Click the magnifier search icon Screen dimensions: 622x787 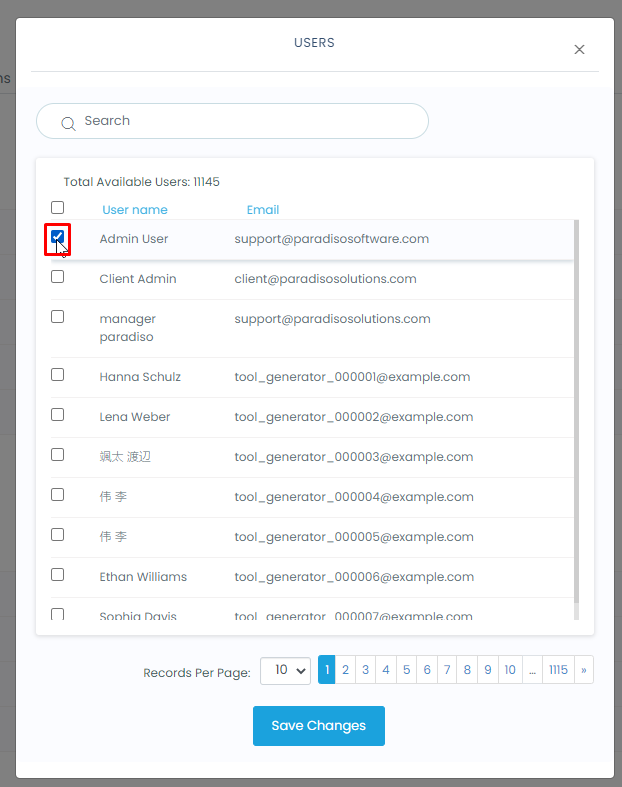(x=68, y=123)
